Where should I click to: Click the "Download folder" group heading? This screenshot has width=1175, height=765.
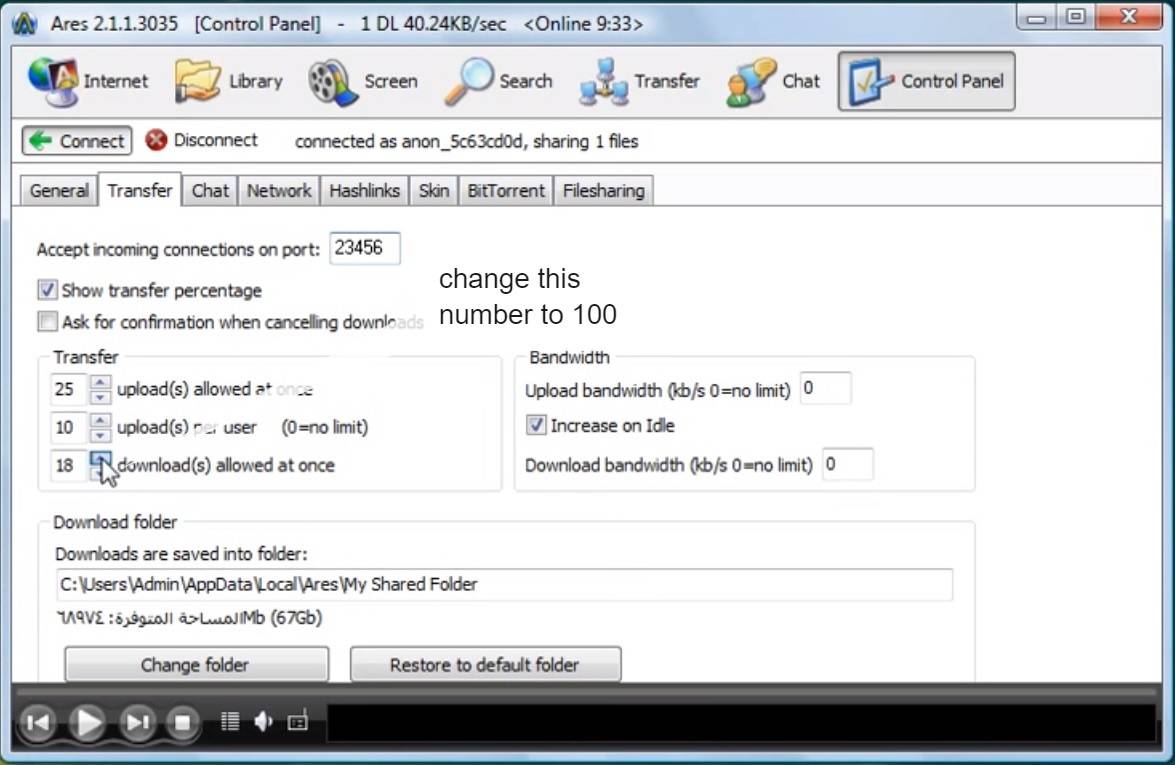point(115,522)
